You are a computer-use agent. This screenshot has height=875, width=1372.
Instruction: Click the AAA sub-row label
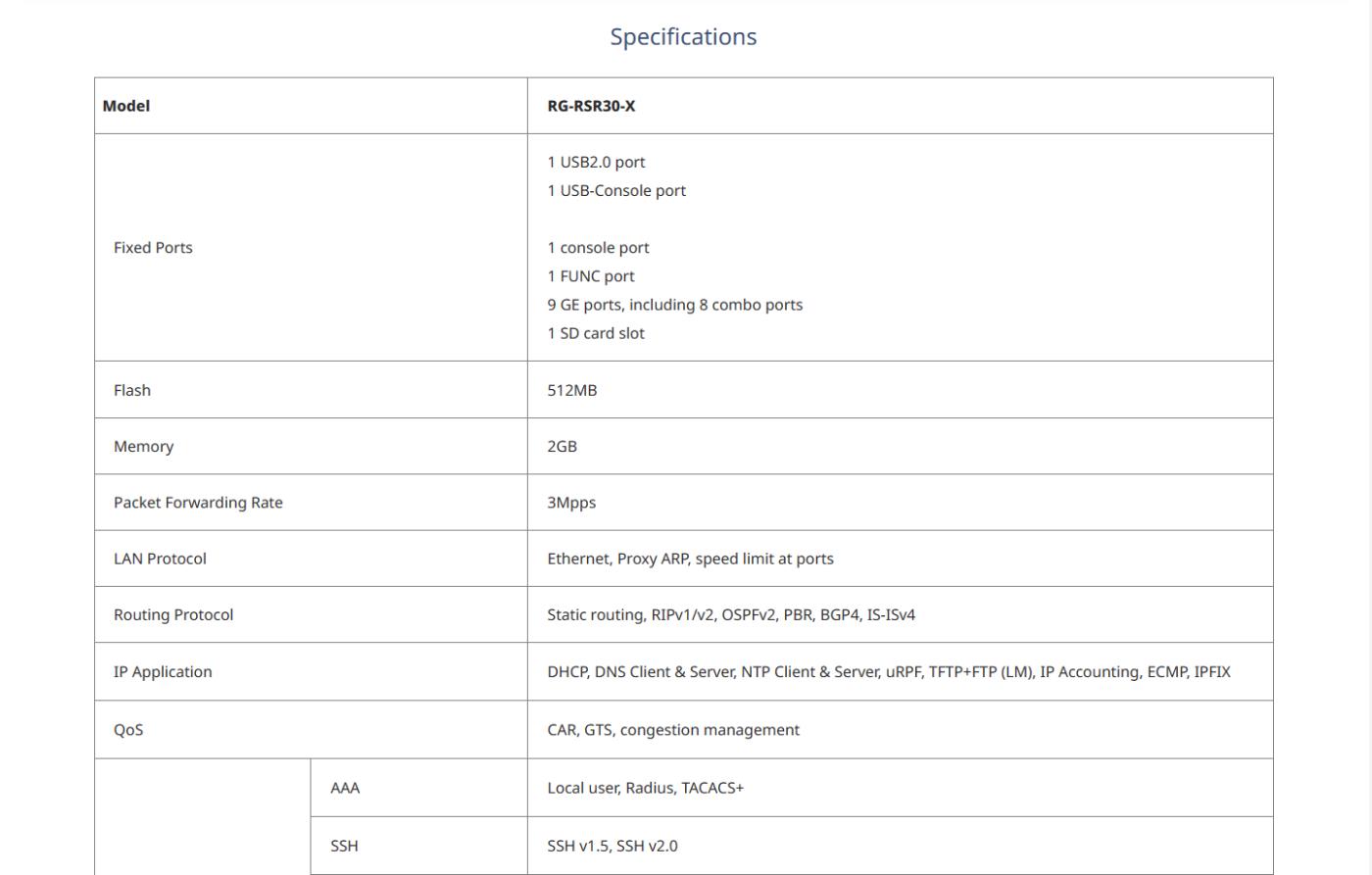[x=345, y=788]
